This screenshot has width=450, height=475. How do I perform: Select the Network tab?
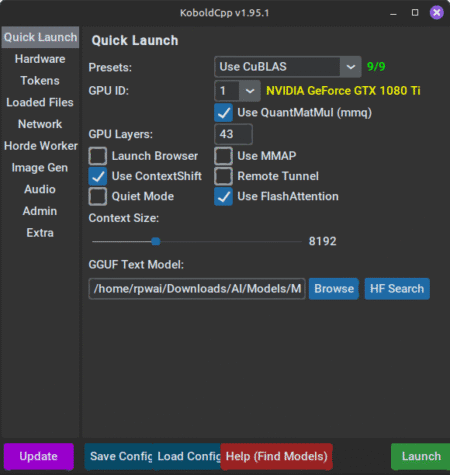(40, 124)
